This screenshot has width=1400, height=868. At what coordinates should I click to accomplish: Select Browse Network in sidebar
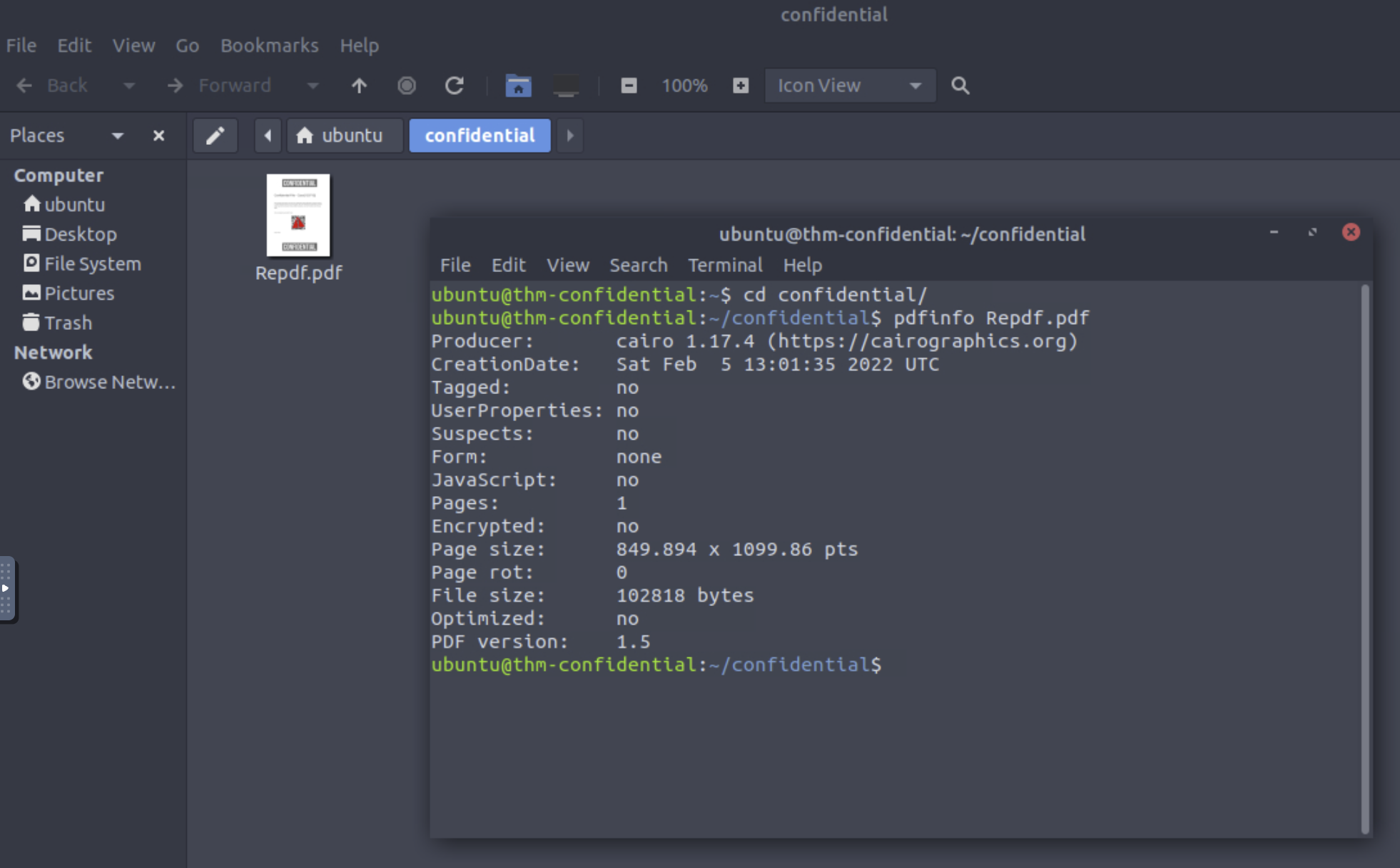(98, 382)
